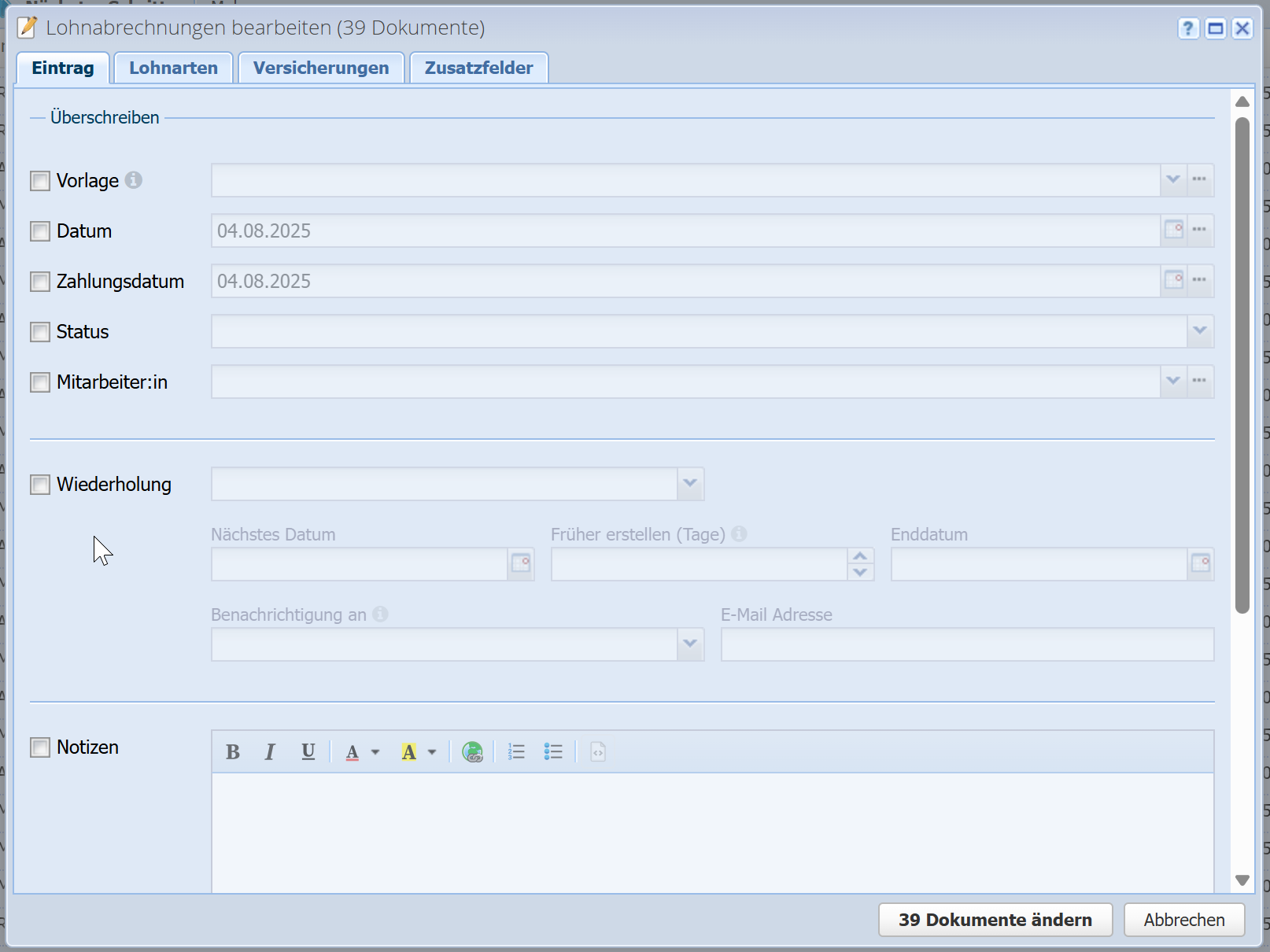Enable the Vorlage overwrite checkbox
Screen dimensions: 1270x952
tap(40, 181)
